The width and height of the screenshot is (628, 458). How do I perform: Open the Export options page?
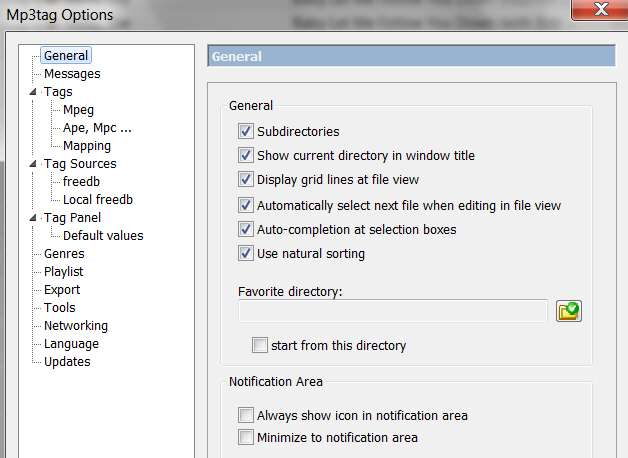click(x=62, y=290)
